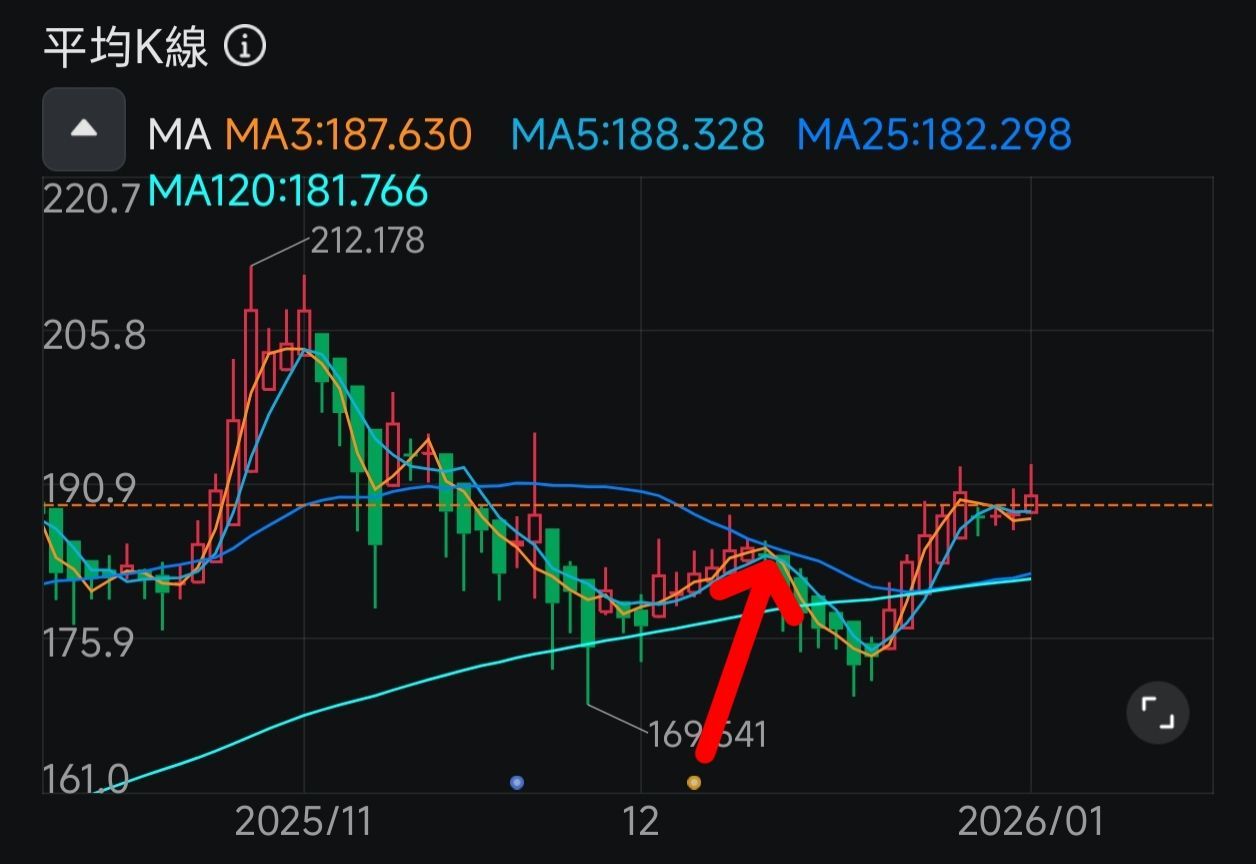The image size is (1256, 864).
Task: Toggle the MA5:188.328 indicator label
Action: click(637, 134)
